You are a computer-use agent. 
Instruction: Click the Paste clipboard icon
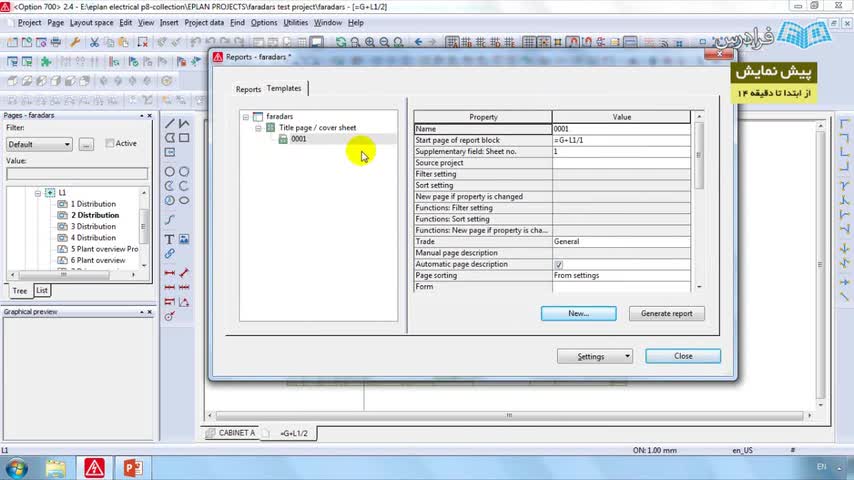coord(124,42)
